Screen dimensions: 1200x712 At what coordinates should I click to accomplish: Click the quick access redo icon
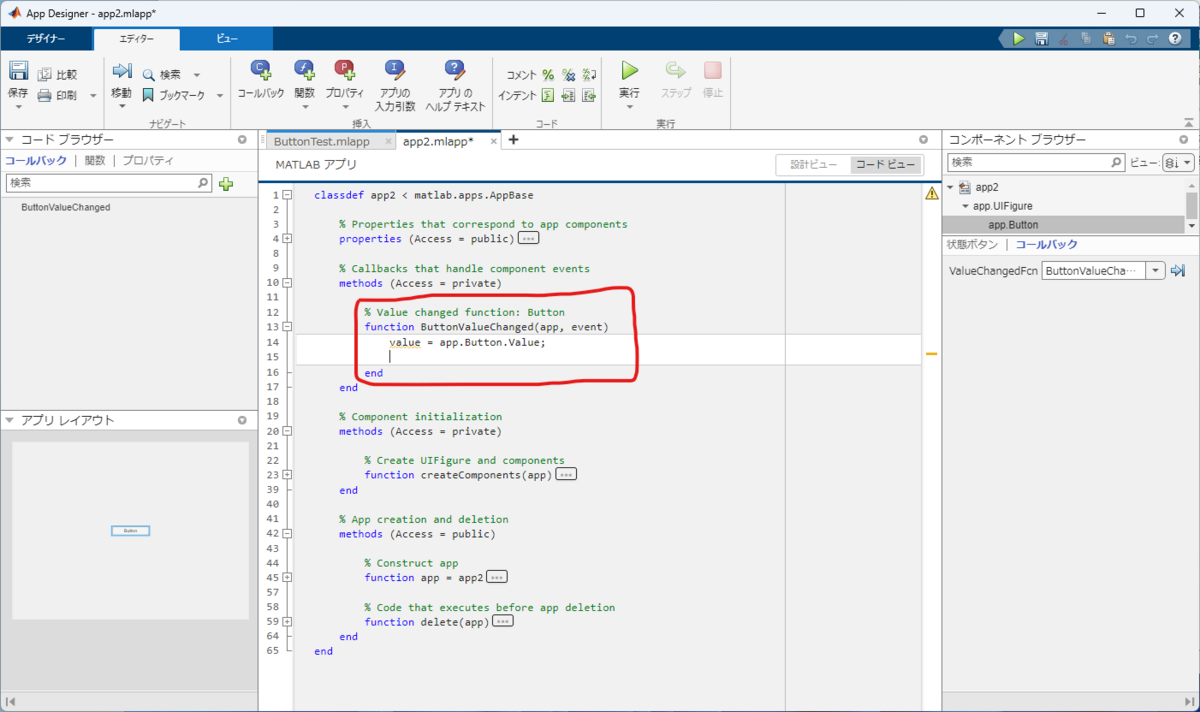point(1153,39)
